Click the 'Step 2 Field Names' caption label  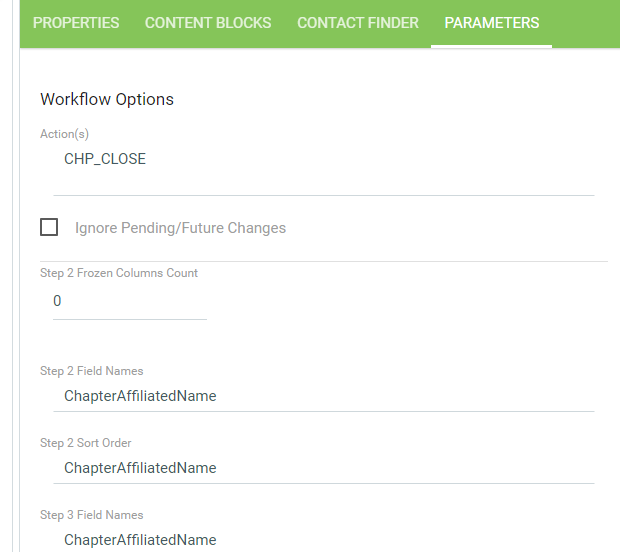[92, 371]
